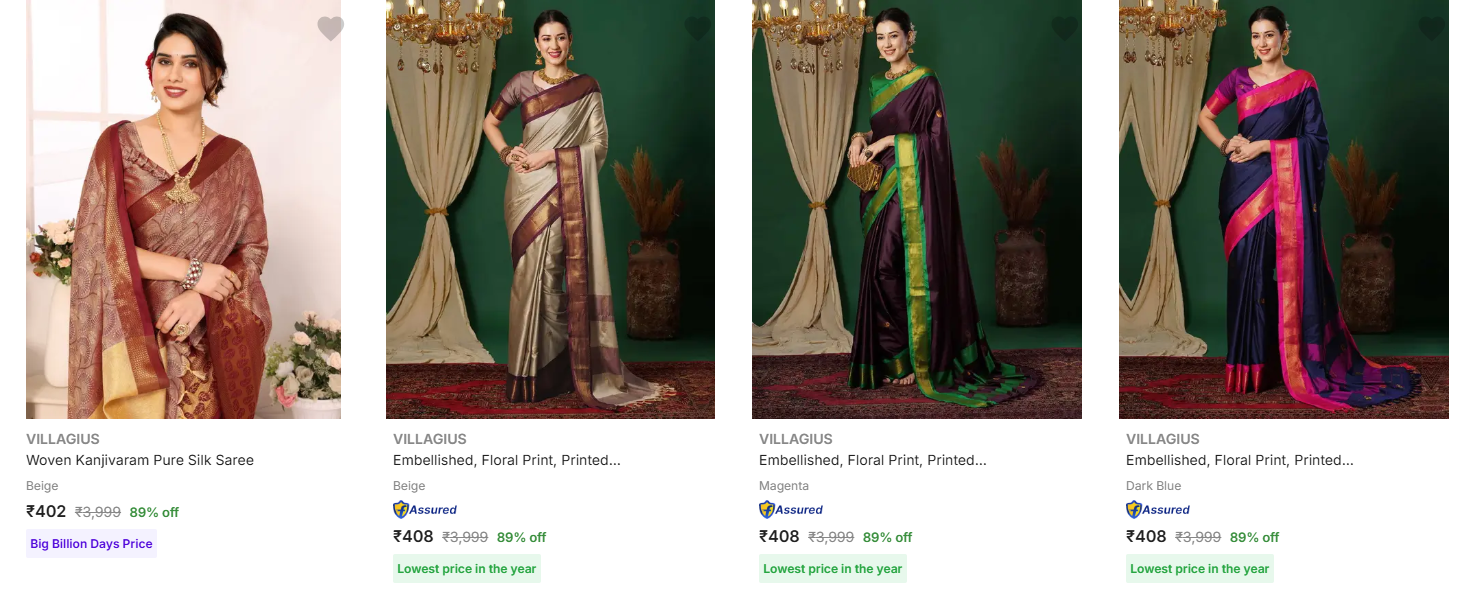Image resolution: width=1462 pixels, height=589 pixels.
Task: Open Embellished Floral Print title under Magenta saree
Action: point(873,460)
